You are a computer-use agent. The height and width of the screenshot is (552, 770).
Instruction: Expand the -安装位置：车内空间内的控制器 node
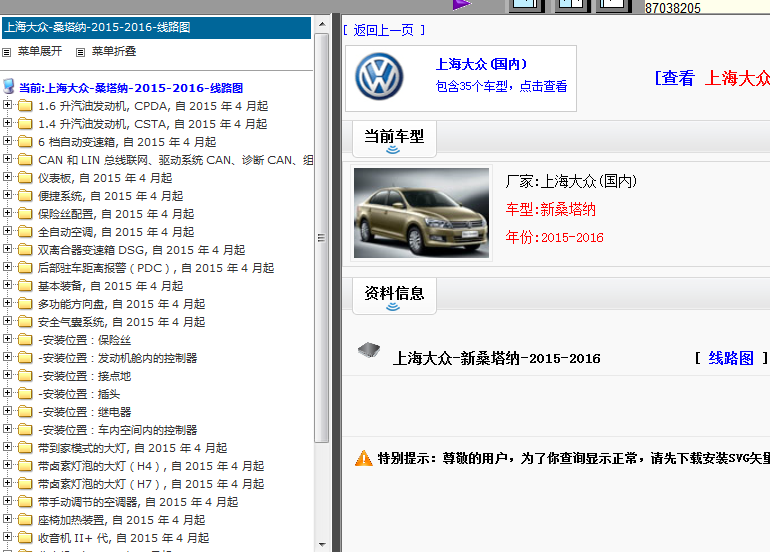[7, 429]
